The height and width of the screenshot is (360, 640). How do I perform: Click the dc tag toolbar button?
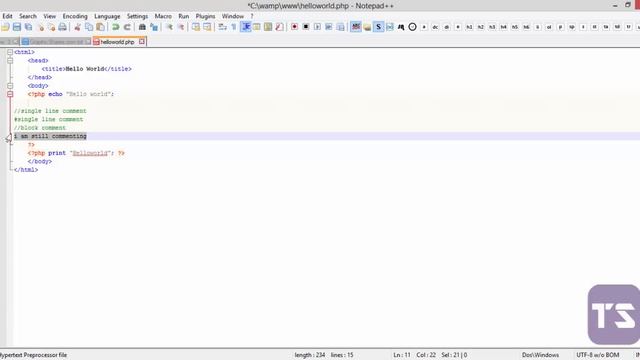(435, 27)
